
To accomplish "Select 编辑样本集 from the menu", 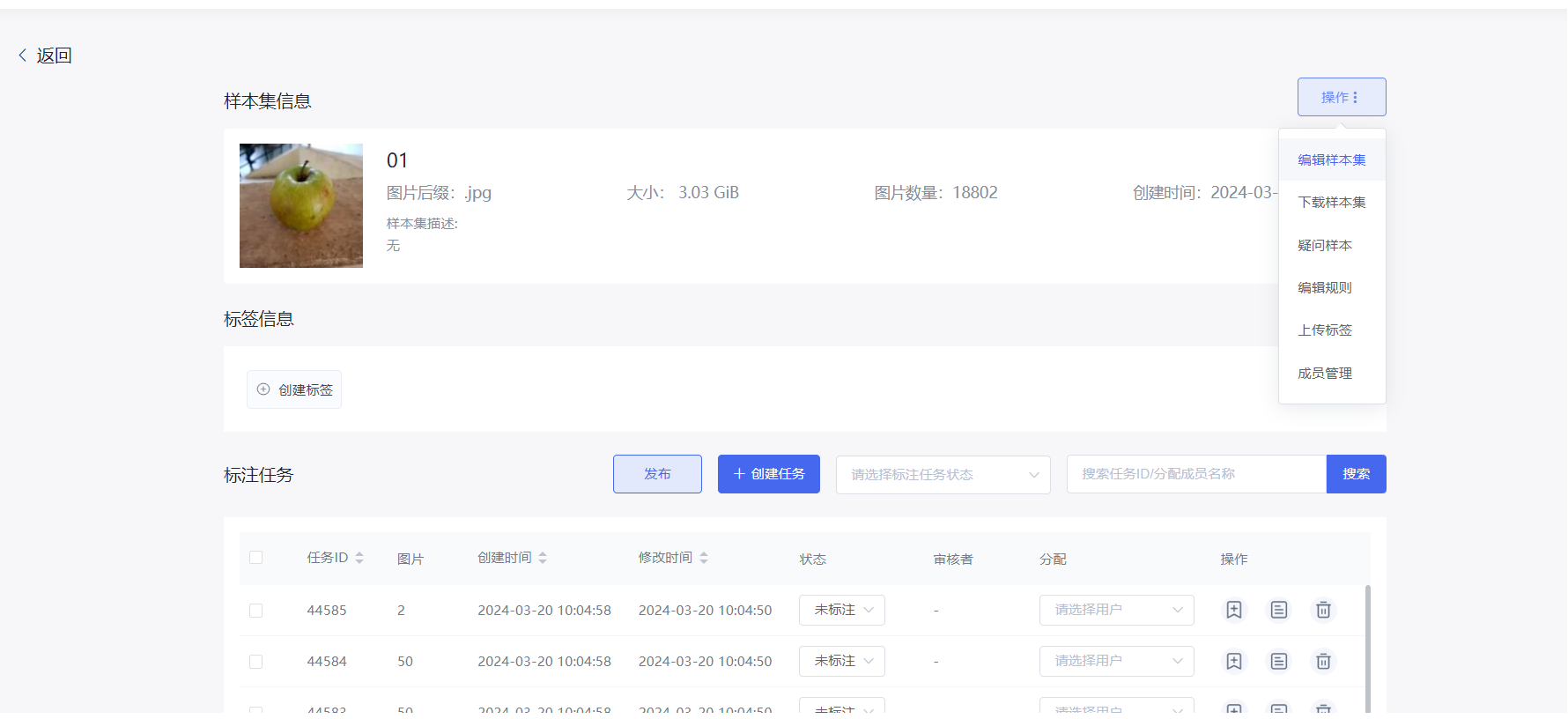I will coord(1332,159).
